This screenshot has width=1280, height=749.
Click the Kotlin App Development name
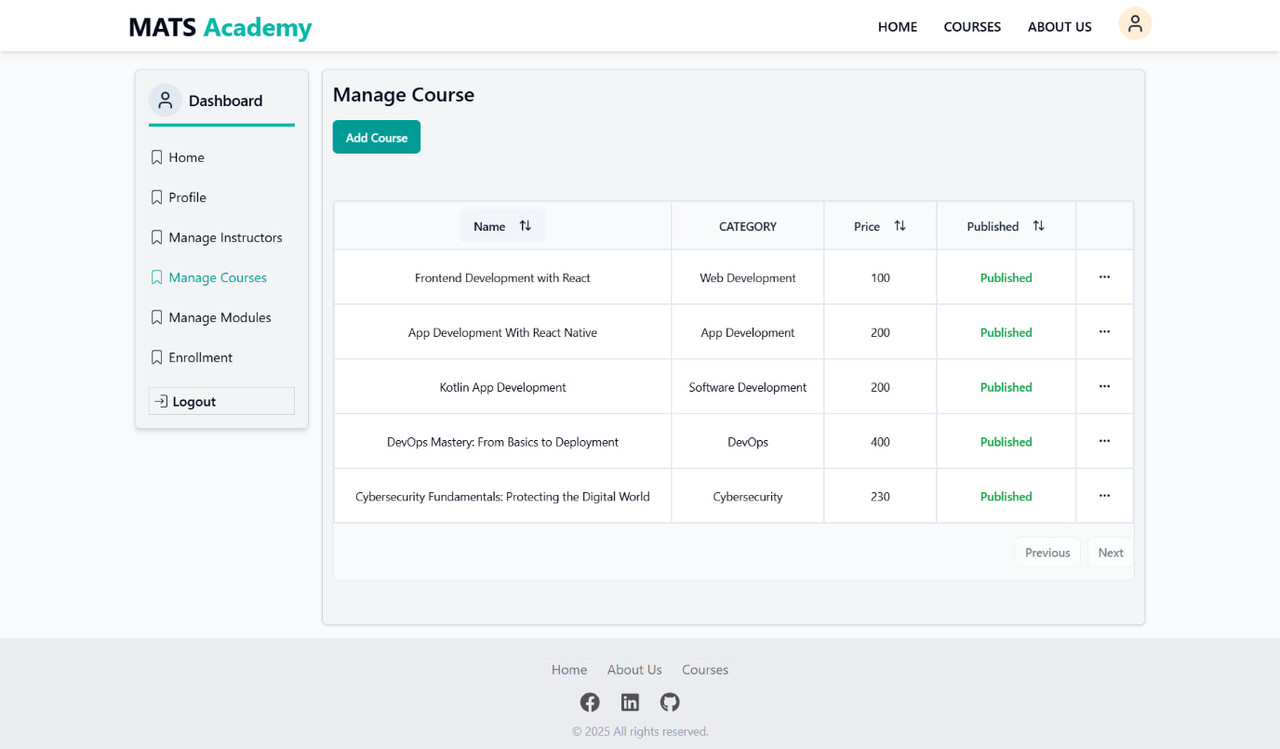point(502,387)
